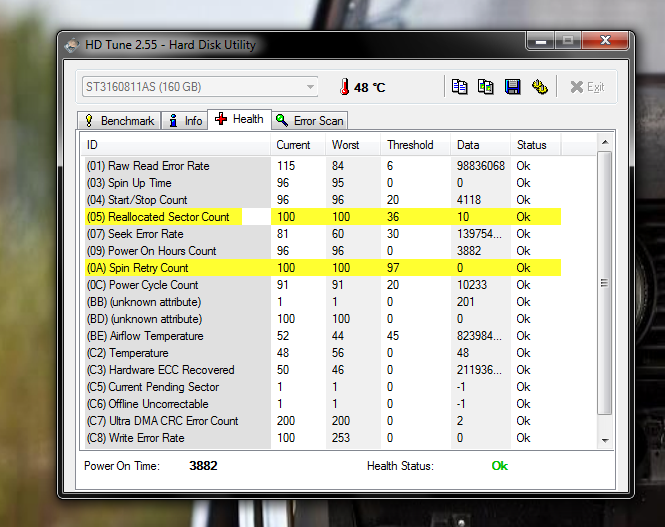Save results with floppy disk icon
665x527 pixels.
(x=512, y=86)
